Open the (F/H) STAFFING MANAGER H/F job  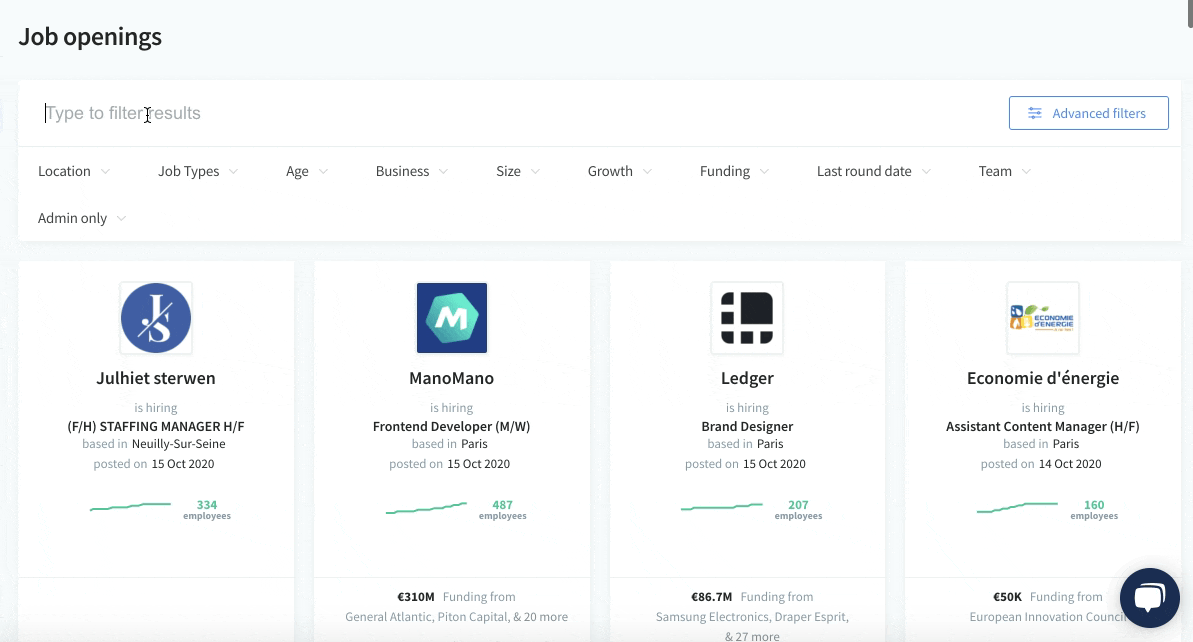click(x=156, y=427)
